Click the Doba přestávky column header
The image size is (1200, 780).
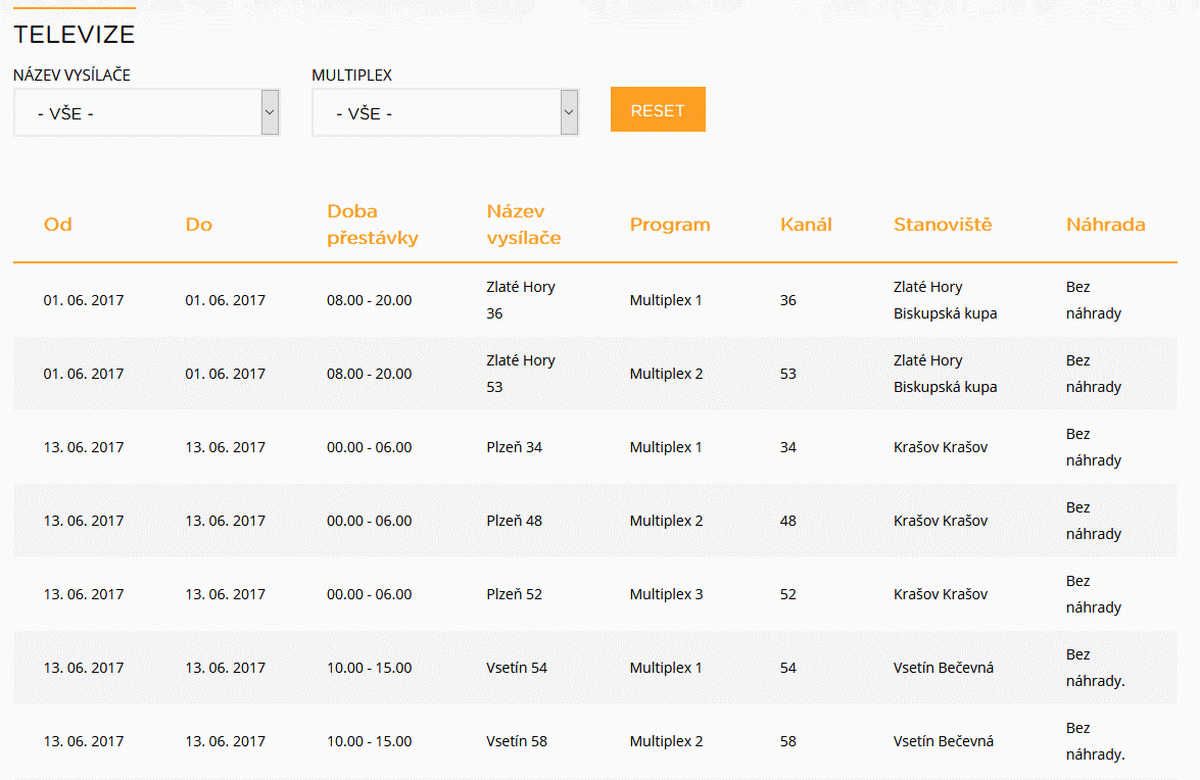click(x=372, y=225)
